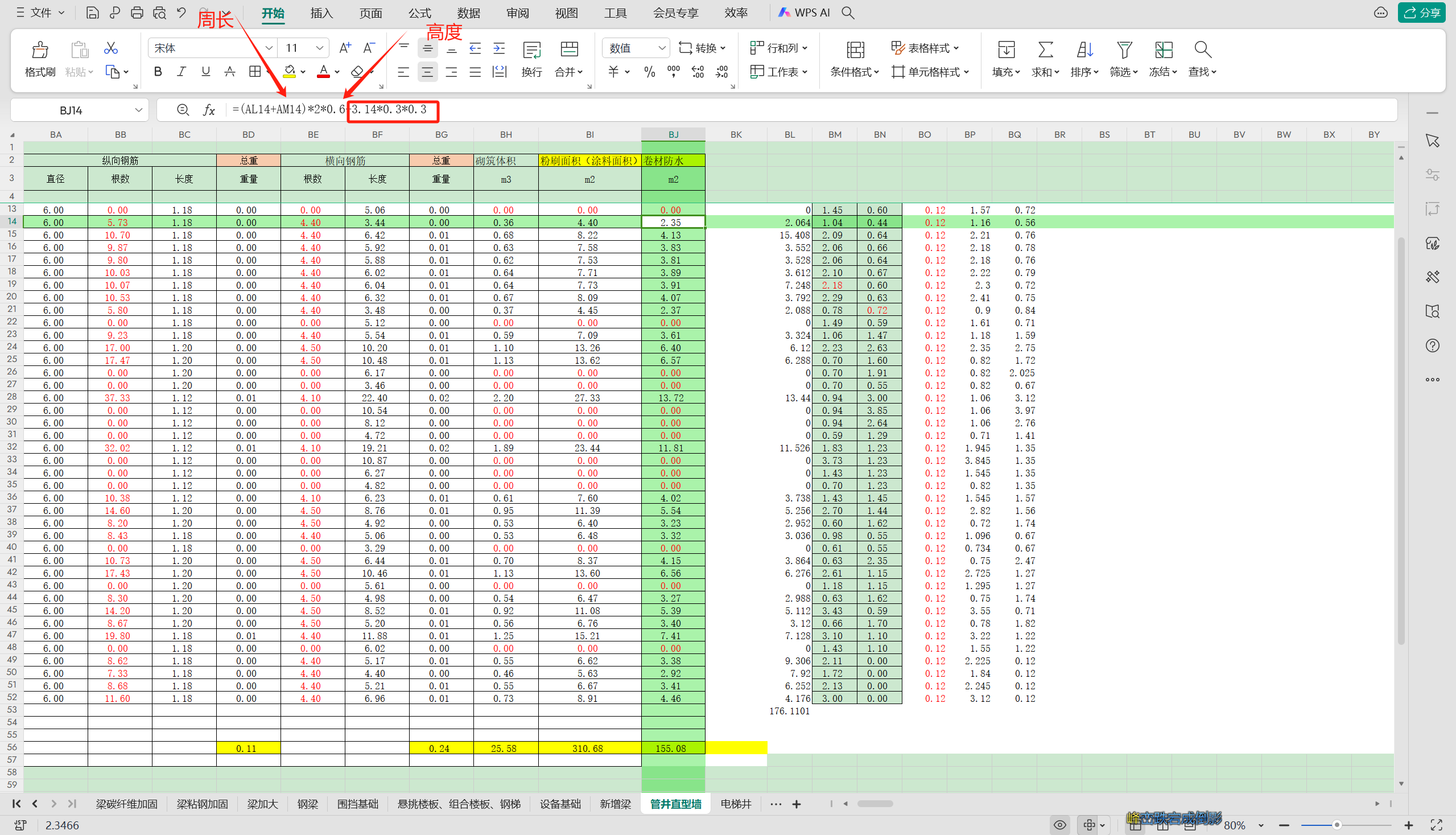This screenshot has width=1456, height=835.
Task: Align text right in cell
Action: [x=451, y=72]
